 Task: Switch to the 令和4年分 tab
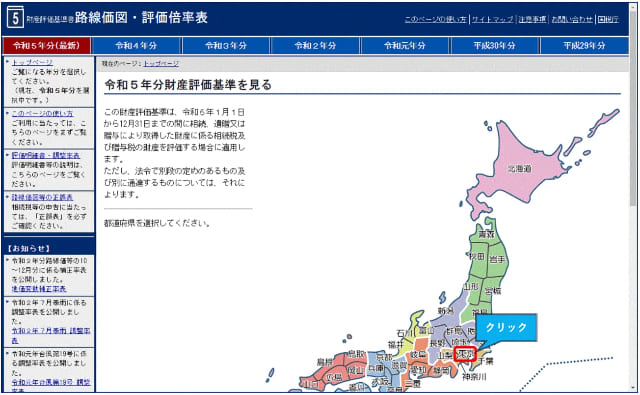136,46
